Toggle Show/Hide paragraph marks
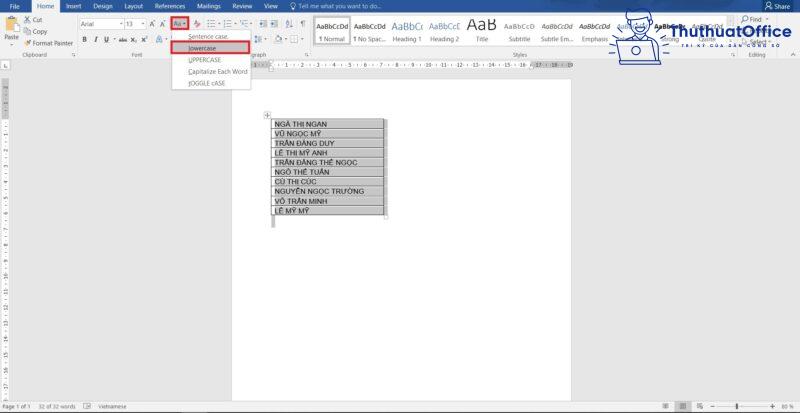 303,24
